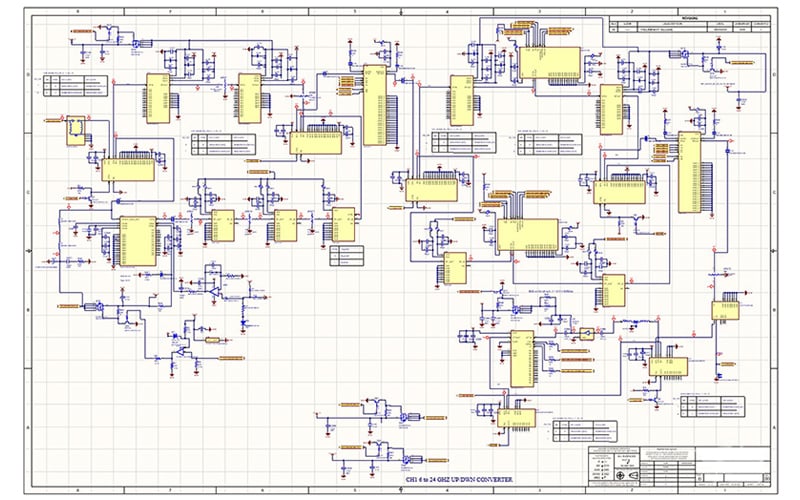Select the circular transistor symbol in the top-left circuit
Image resolution: width=800 pixels, height=500 pixels.
pyautogui.click(x=136, y=44)
